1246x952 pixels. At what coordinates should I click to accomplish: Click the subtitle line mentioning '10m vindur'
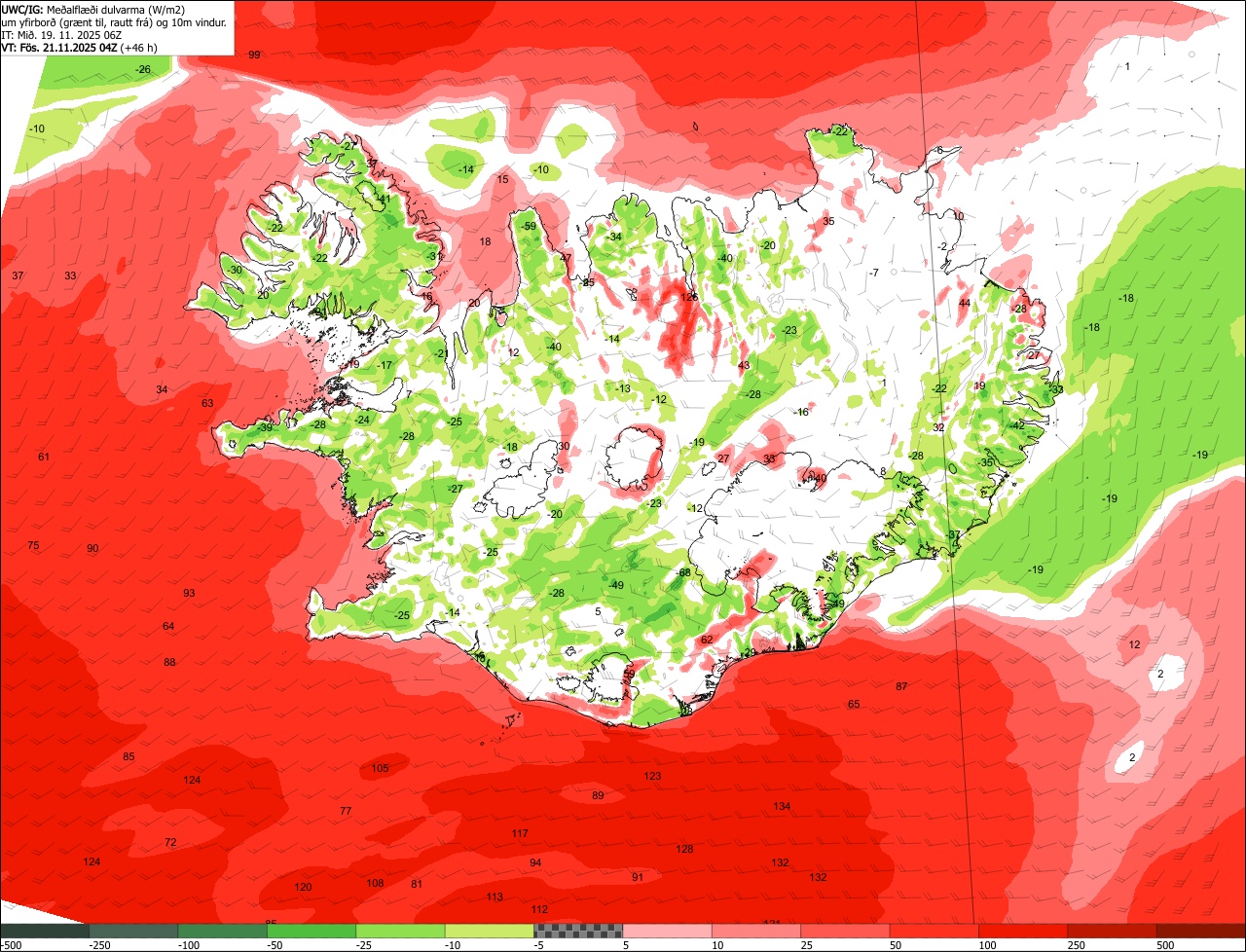[115, 21]
